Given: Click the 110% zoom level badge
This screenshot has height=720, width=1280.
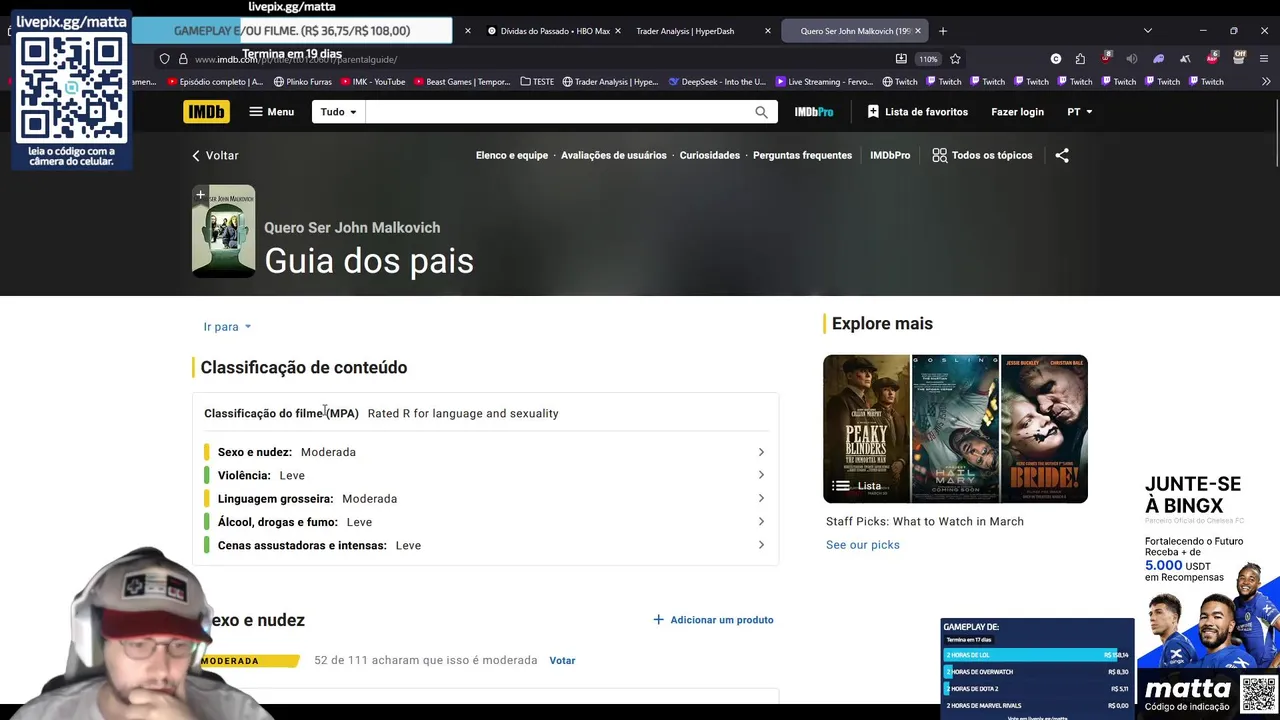Looking at the screenshot, I should [x=929, y=59].
